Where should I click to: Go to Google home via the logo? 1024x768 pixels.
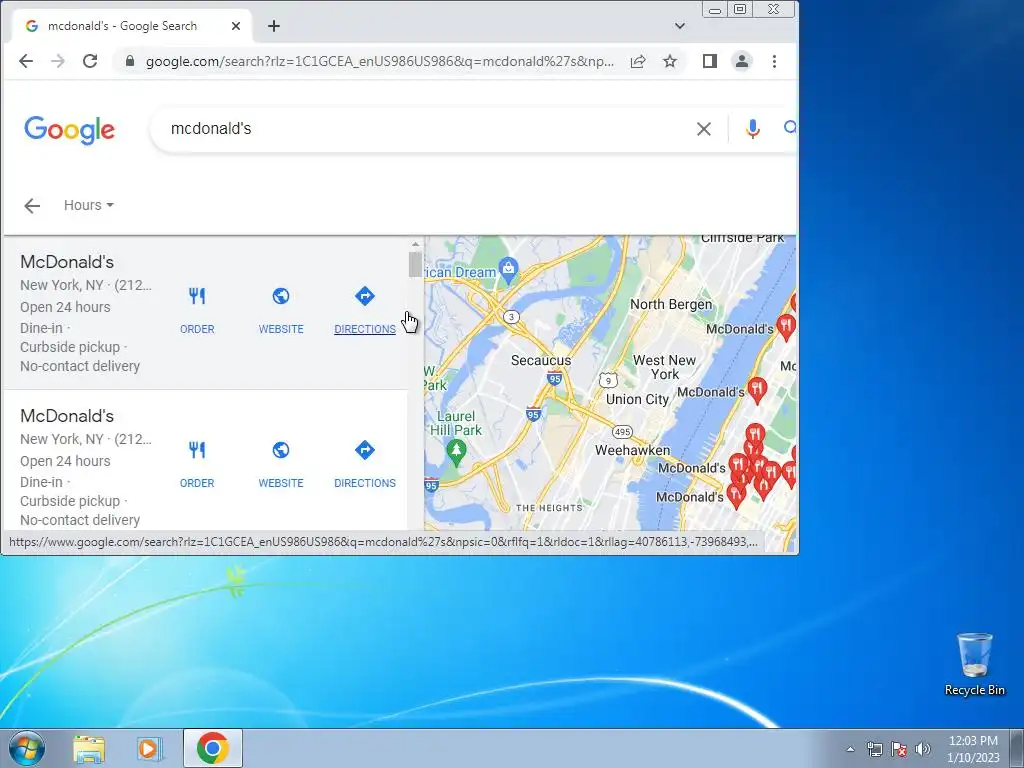click(x=69, y=130)
